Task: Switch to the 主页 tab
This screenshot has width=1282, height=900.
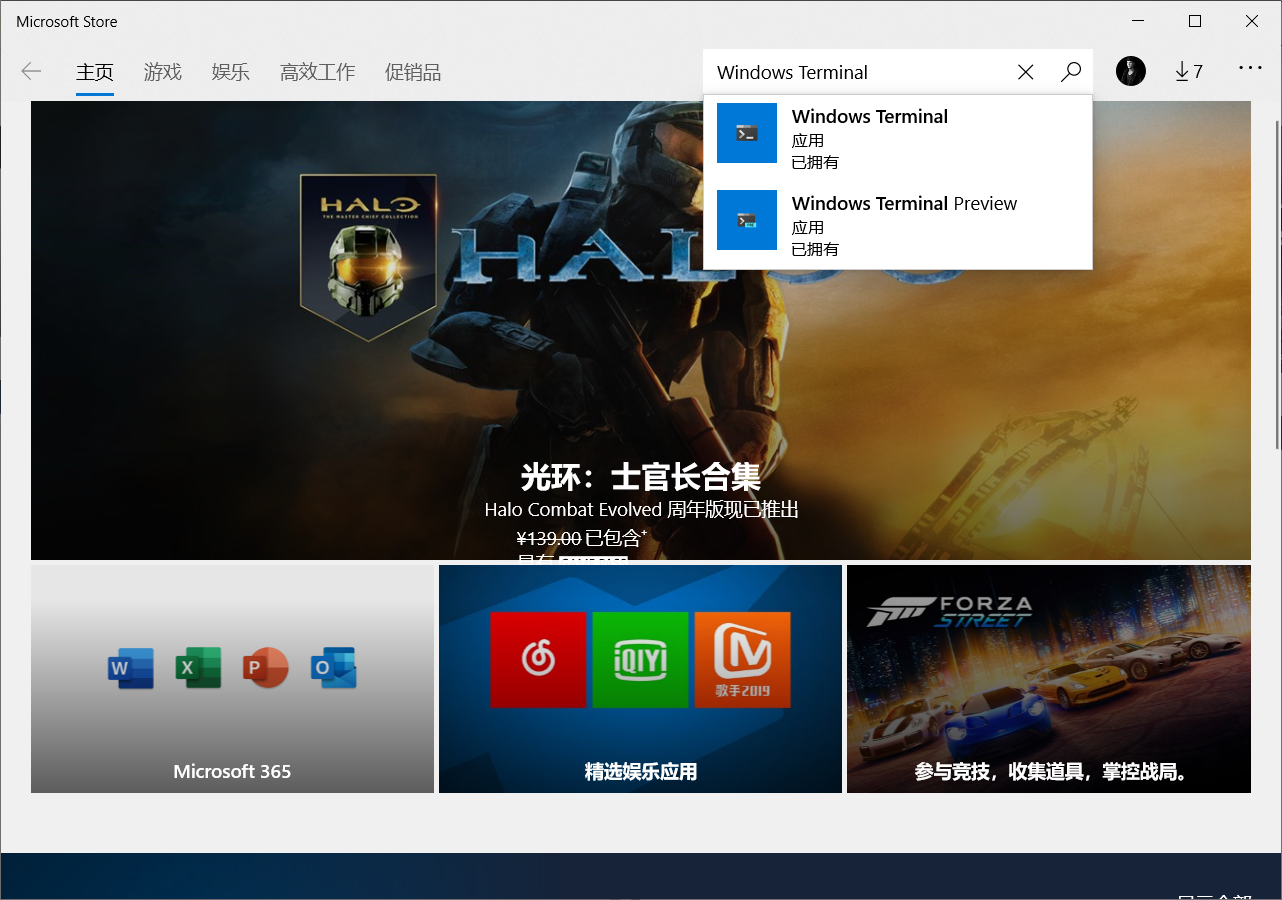Action: (95, 72)
